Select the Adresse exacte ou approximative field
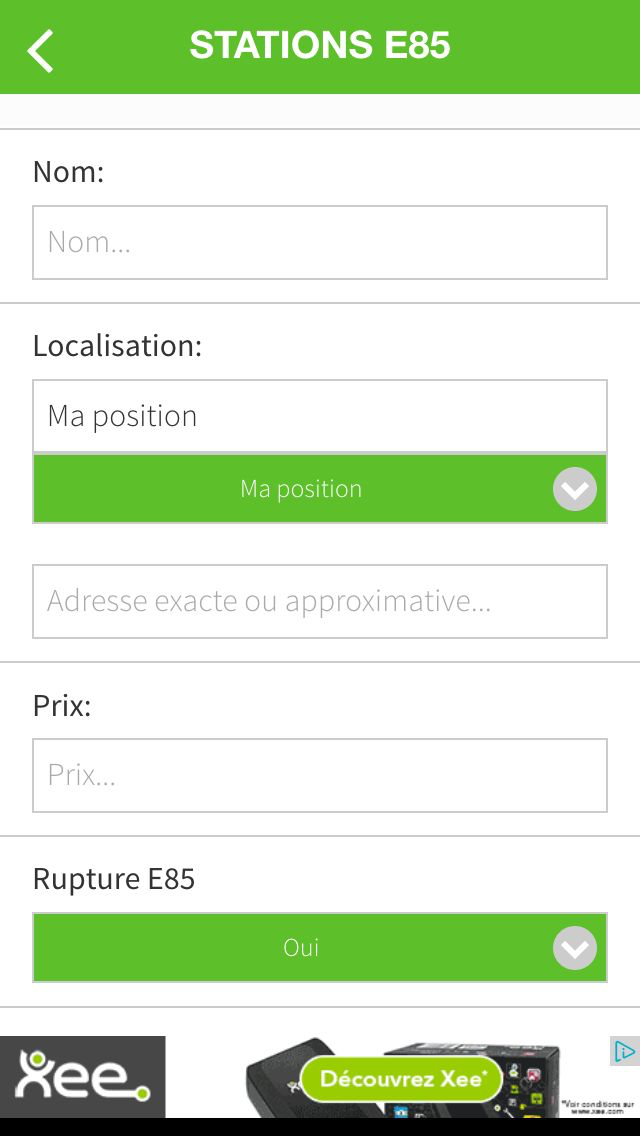 pos(320,601)
